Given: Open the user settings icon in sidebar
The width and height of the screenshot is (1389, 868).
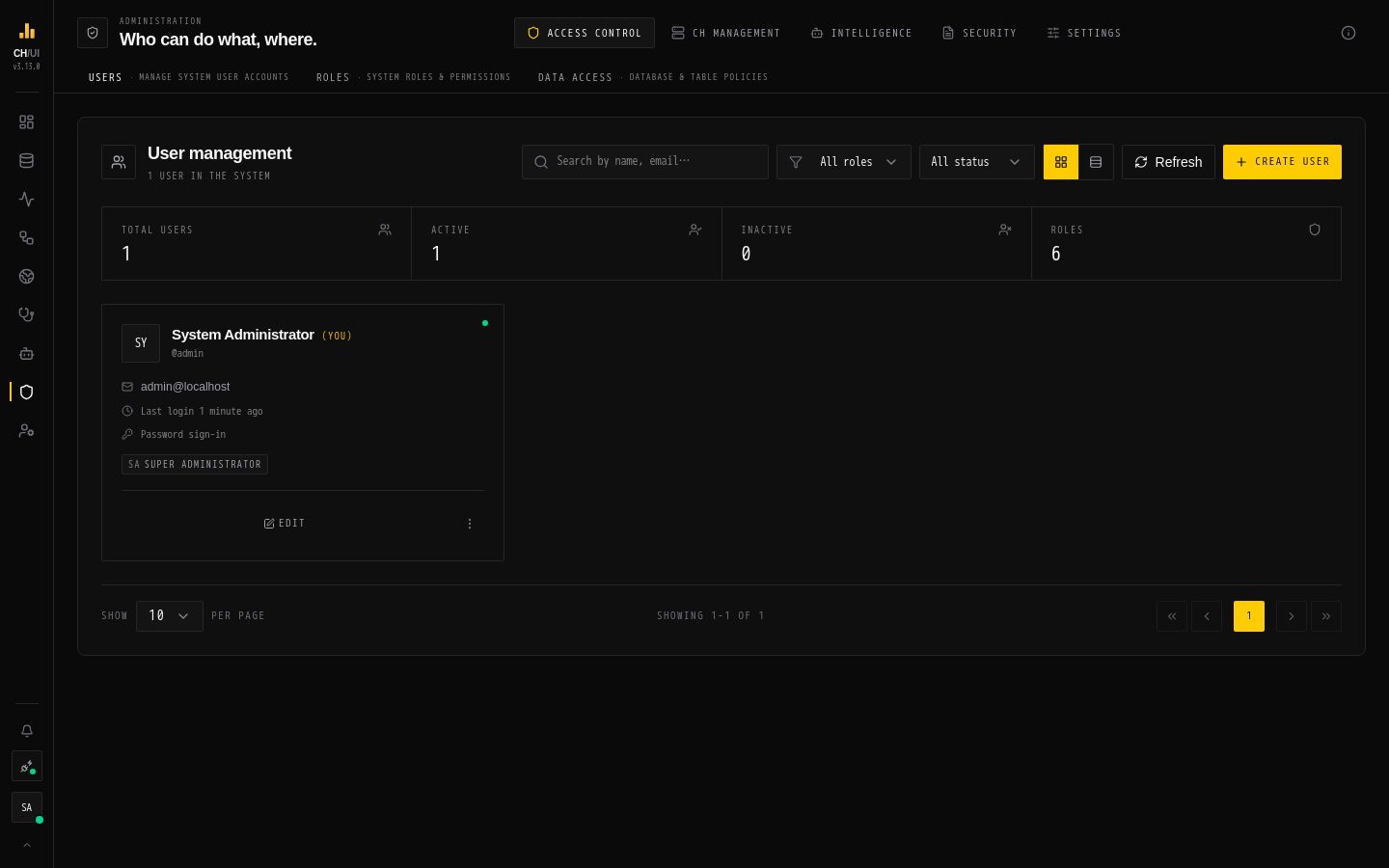Looking at the screenshot, I should click(x=26, y=431).
